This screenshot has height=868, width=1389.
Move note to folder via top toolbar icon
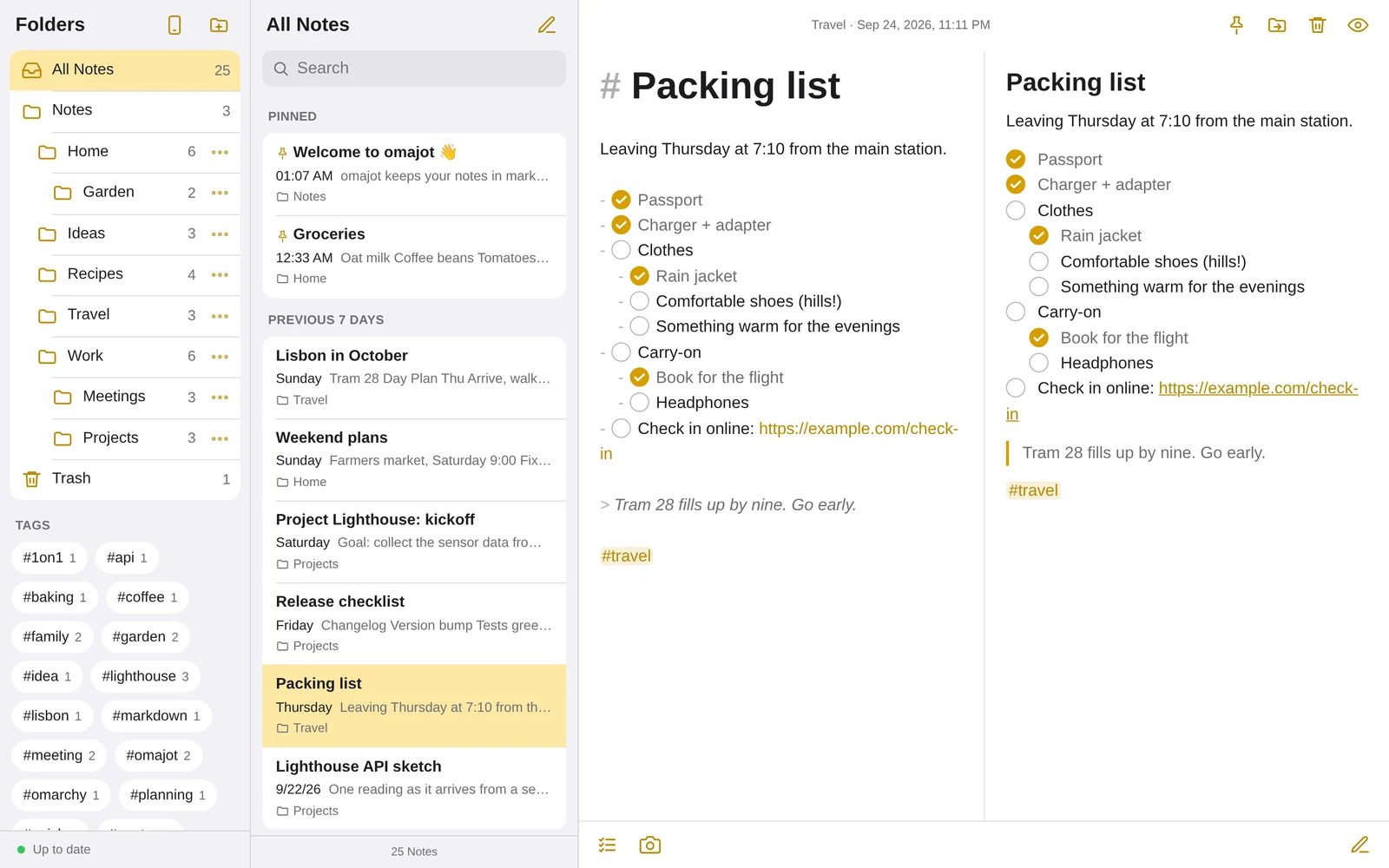(x=1277, y=25)
